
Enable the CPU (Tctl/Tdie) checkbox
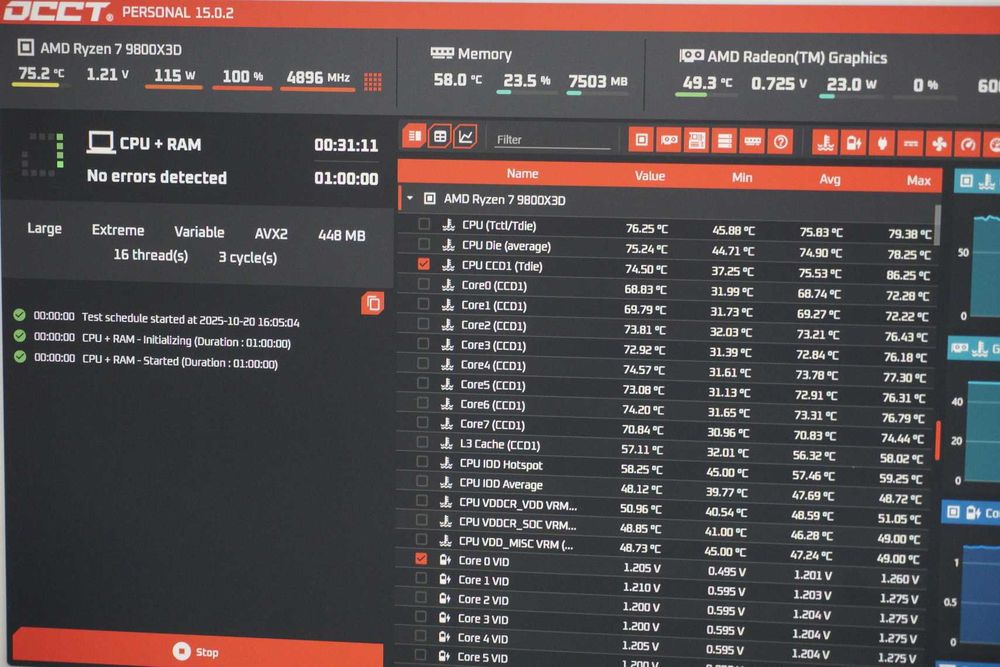click(x=424, y=224)
